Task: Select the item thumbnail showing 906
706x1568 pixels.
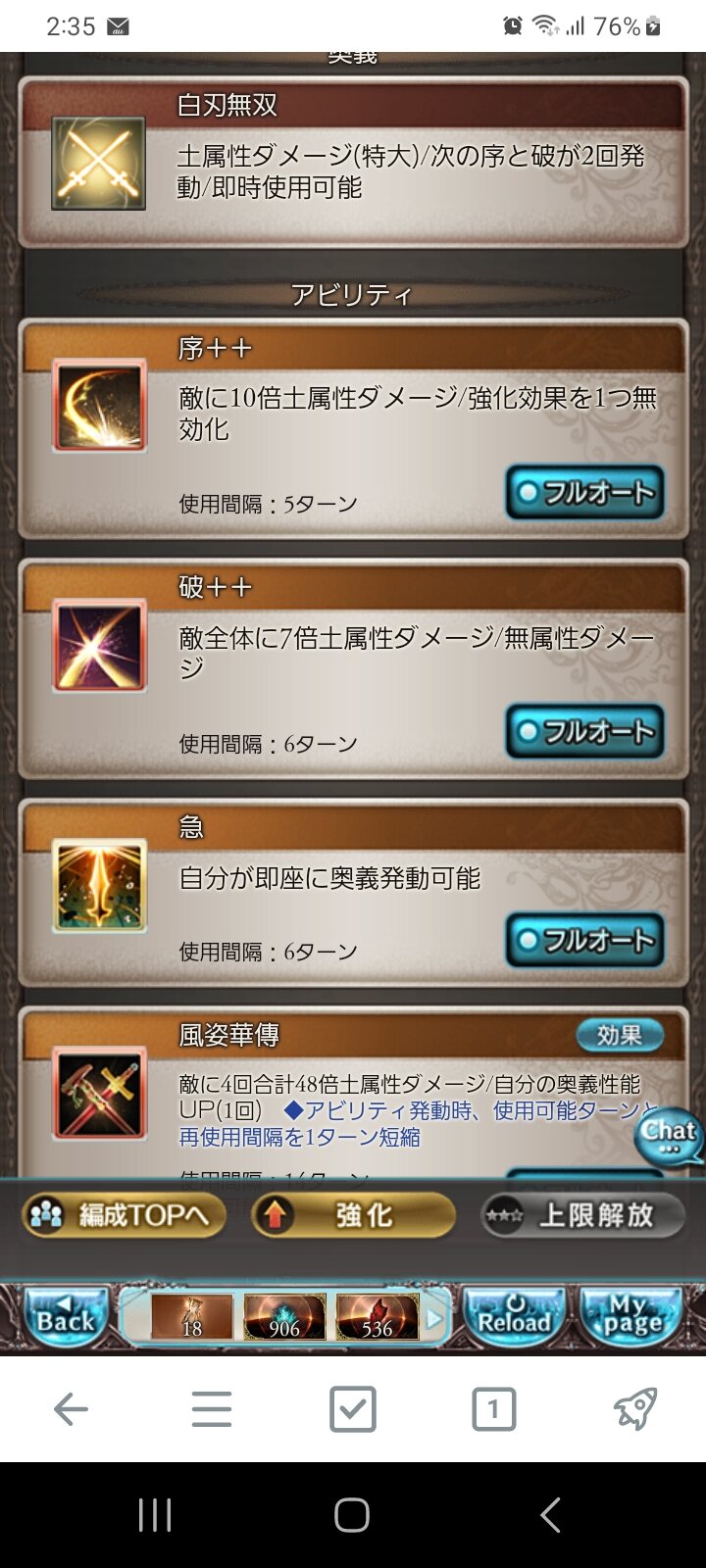Action: click(284, 1316)
